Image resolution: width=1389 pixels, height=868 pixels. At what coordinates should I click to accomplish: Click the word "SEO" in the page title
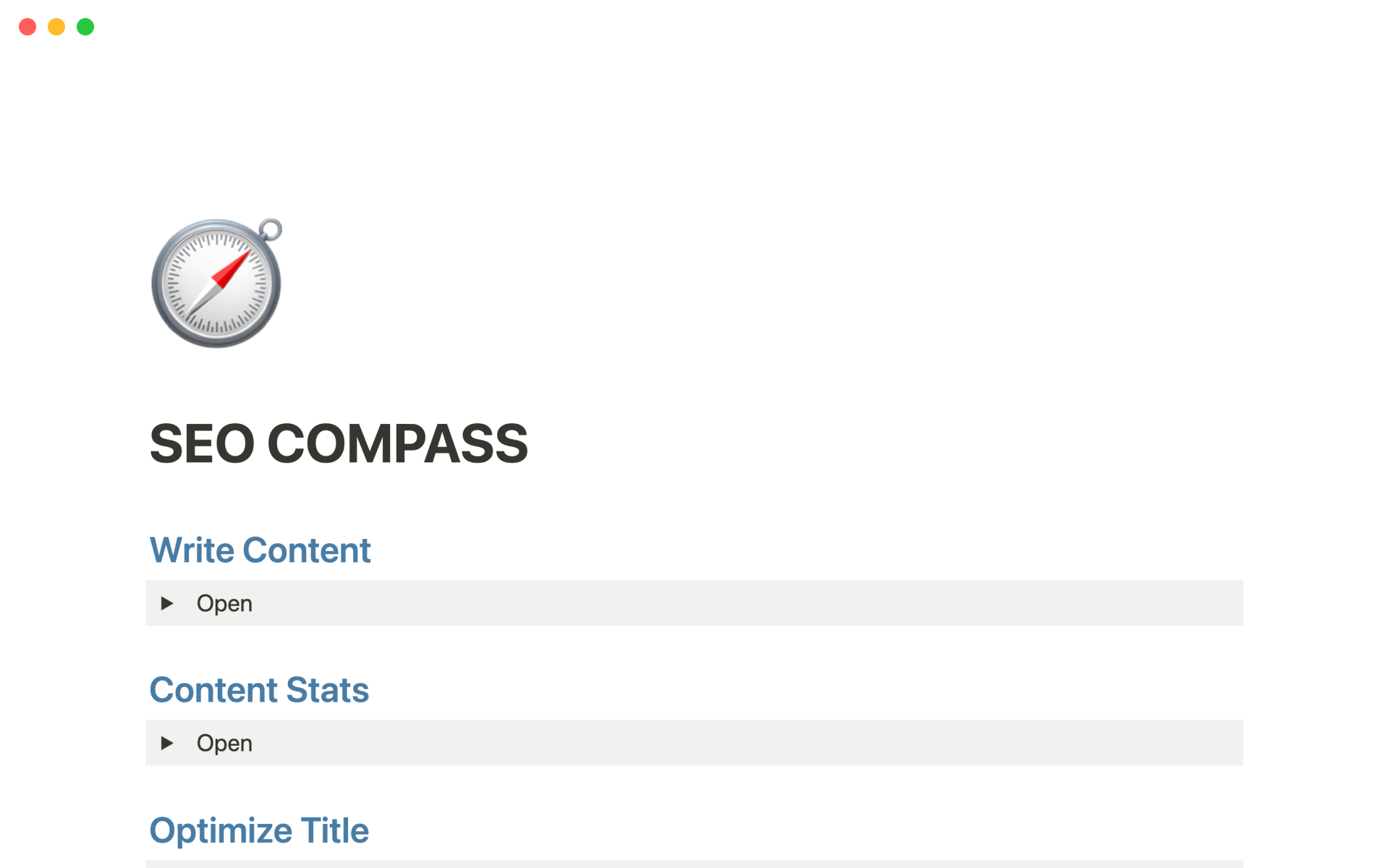coord(202,443)
